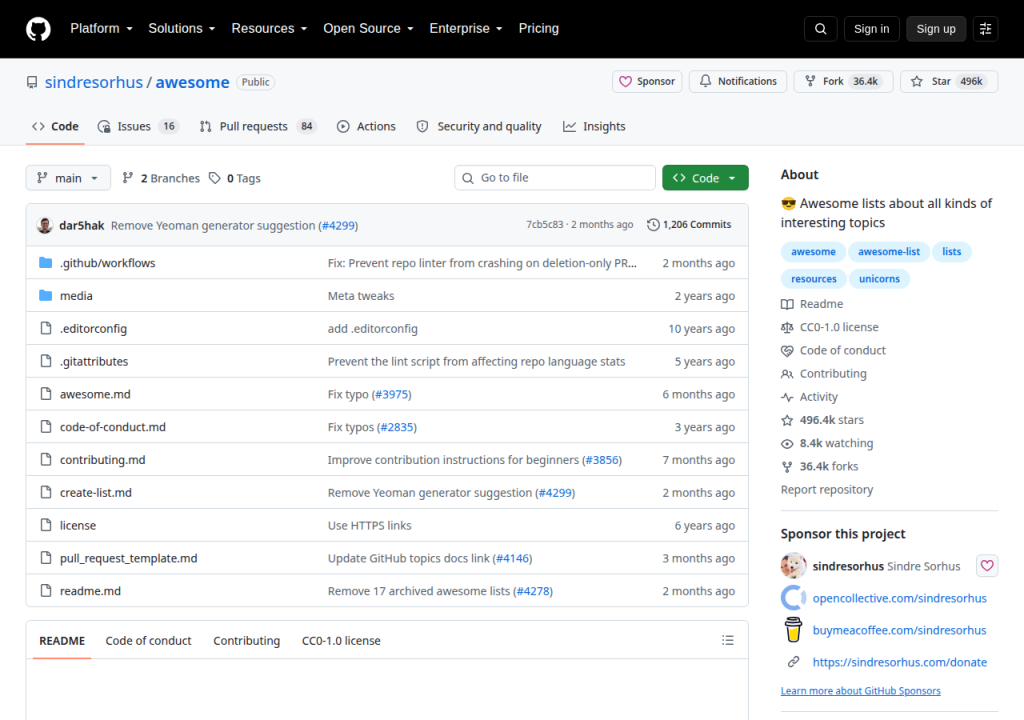The height and width of the screenshot is (720, 1024).
Task: Open commit link #4299 in header row
Action: tap(338, 225)
